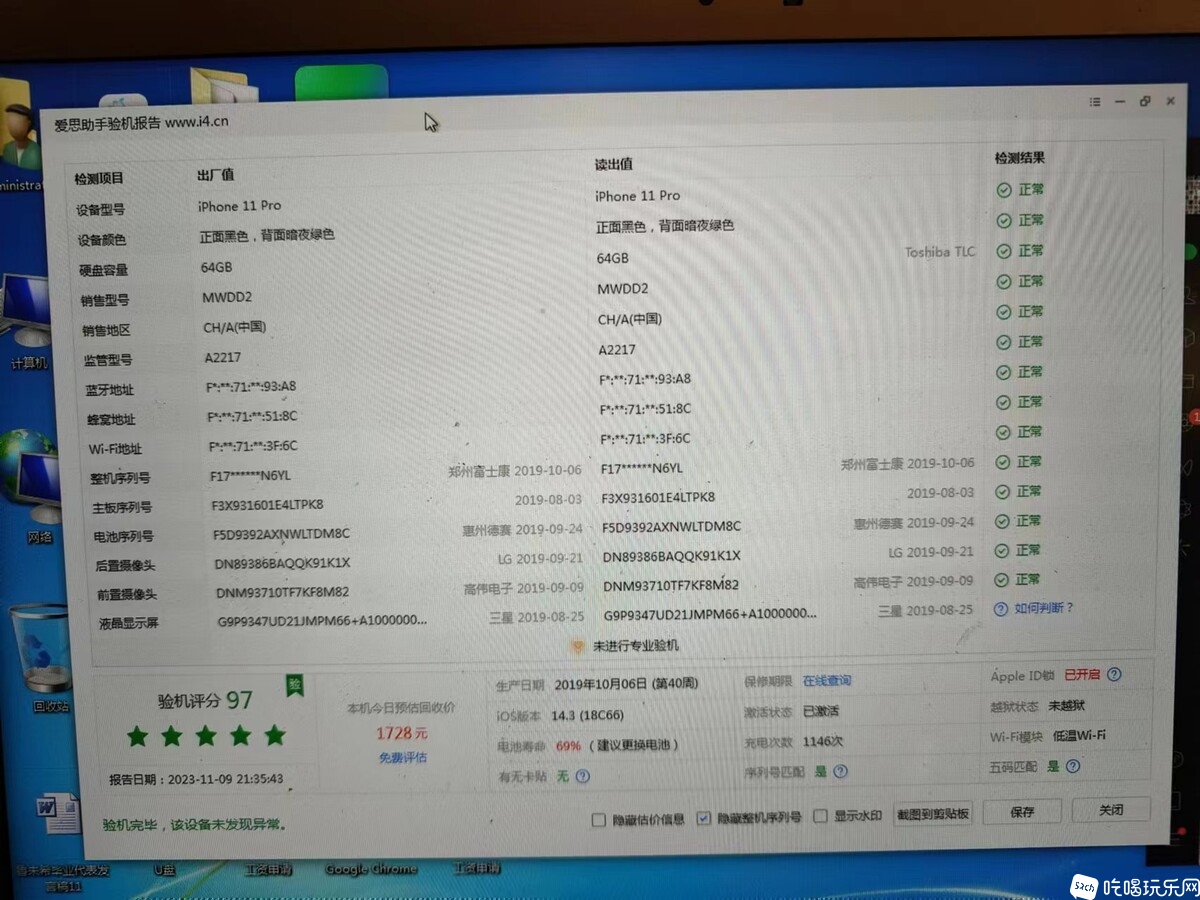This screenshot has width=1200, height=900.
Task: Click the 保存 button
Action: coord(1021,812)
